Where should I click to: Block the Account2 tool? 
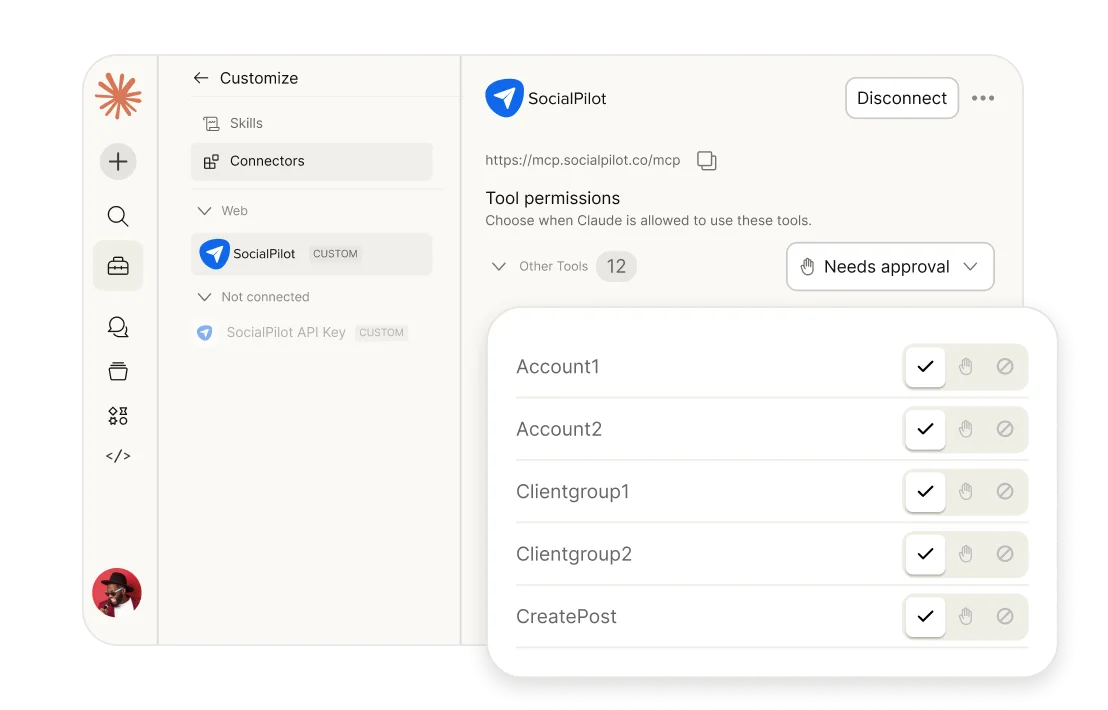(1005, 429)
